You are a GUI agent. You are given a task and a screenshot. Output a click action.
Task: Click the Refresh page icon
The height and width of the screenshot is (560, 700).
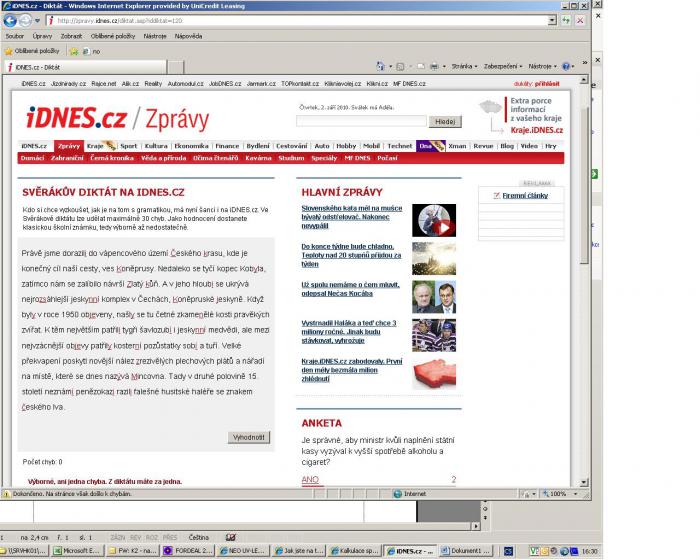[x=565, y=20]
